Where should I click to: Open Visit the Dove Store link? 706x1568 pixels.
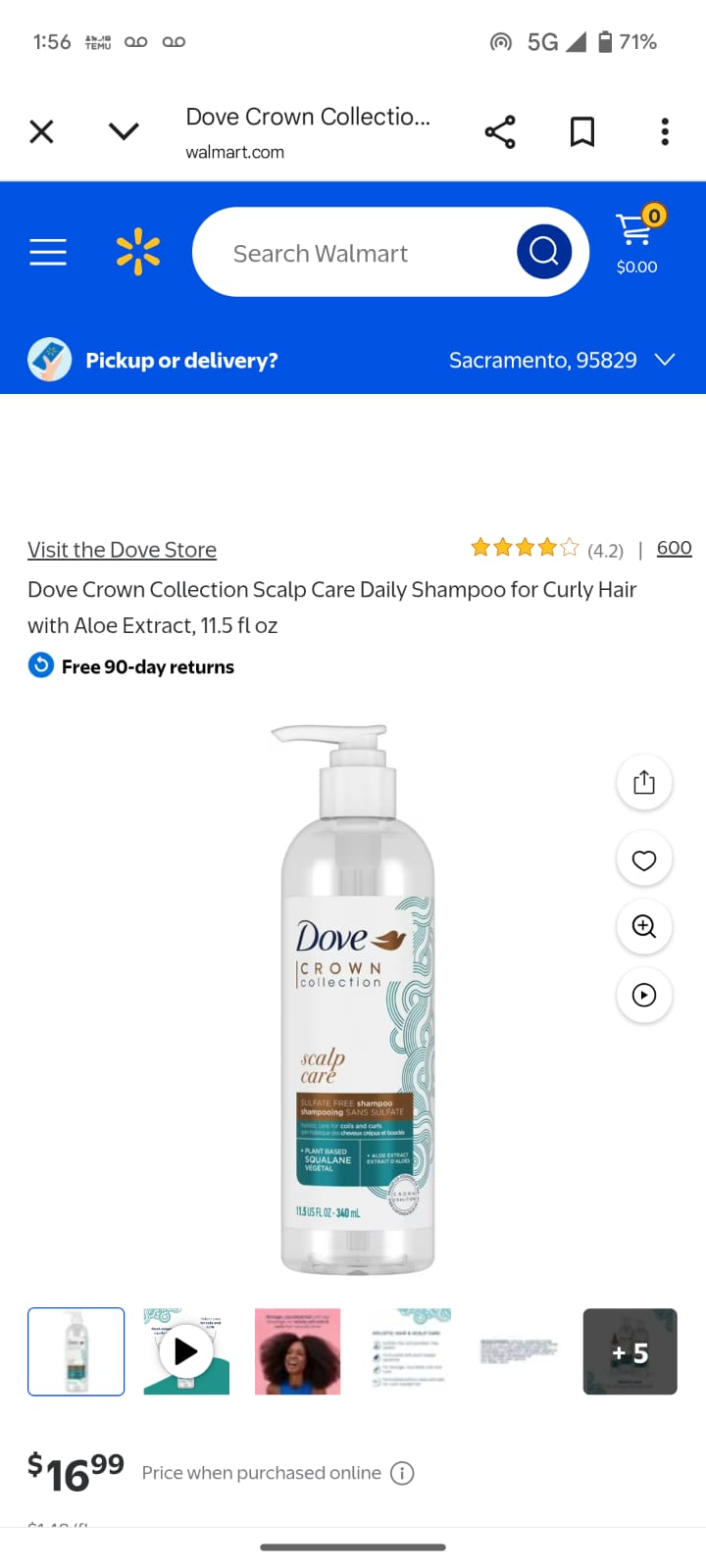(122, 550)
